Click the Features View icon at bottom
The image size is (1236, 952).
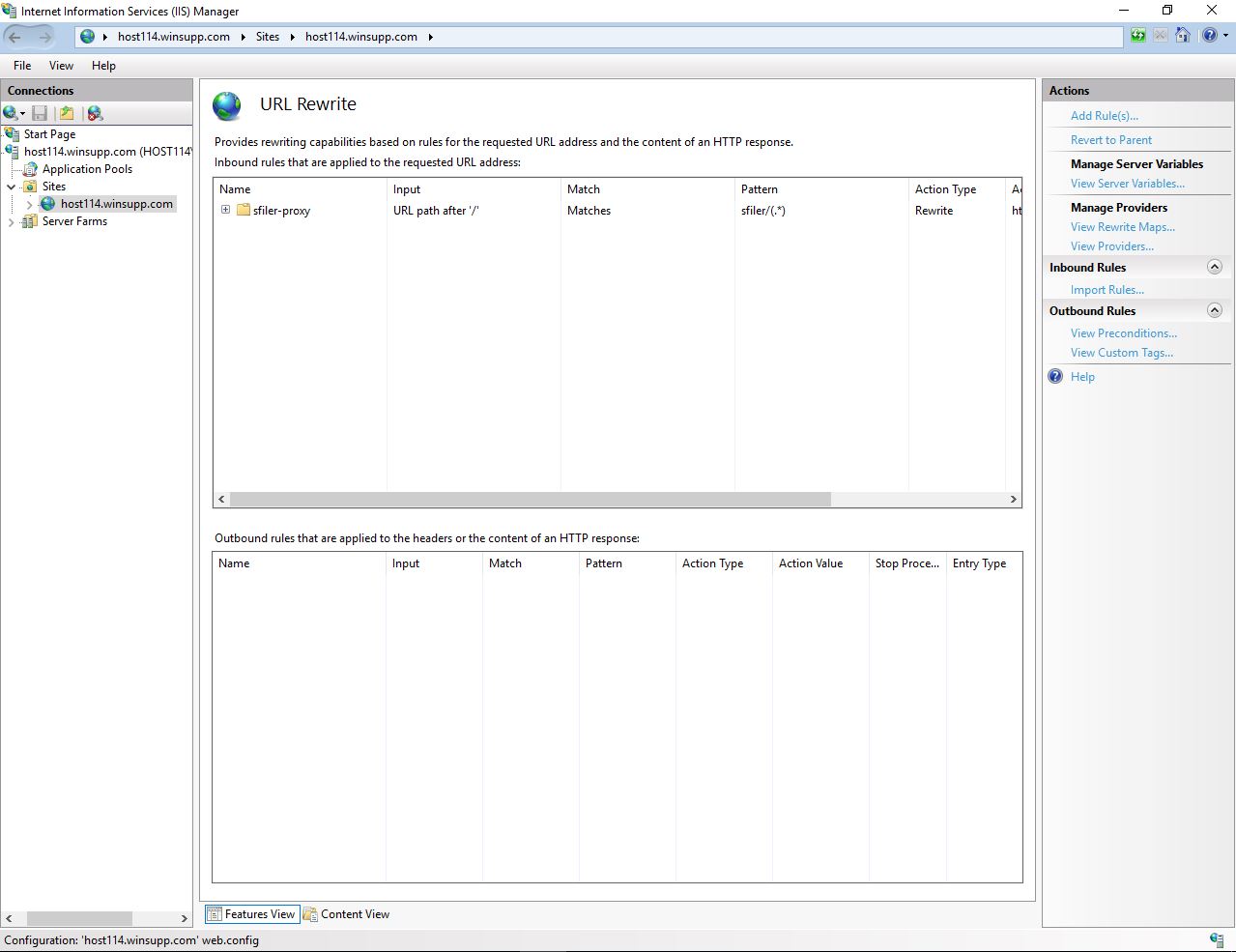coord(215,914)
